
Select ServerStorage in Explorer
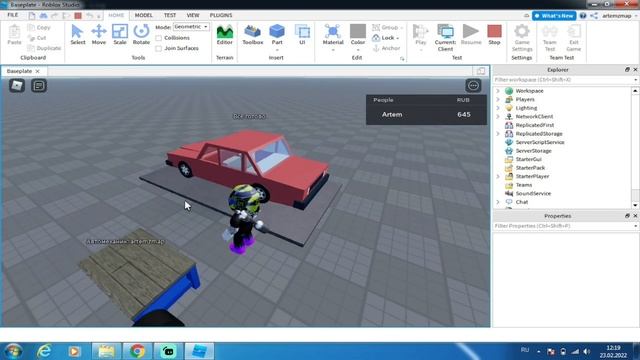tap(533, 151)
